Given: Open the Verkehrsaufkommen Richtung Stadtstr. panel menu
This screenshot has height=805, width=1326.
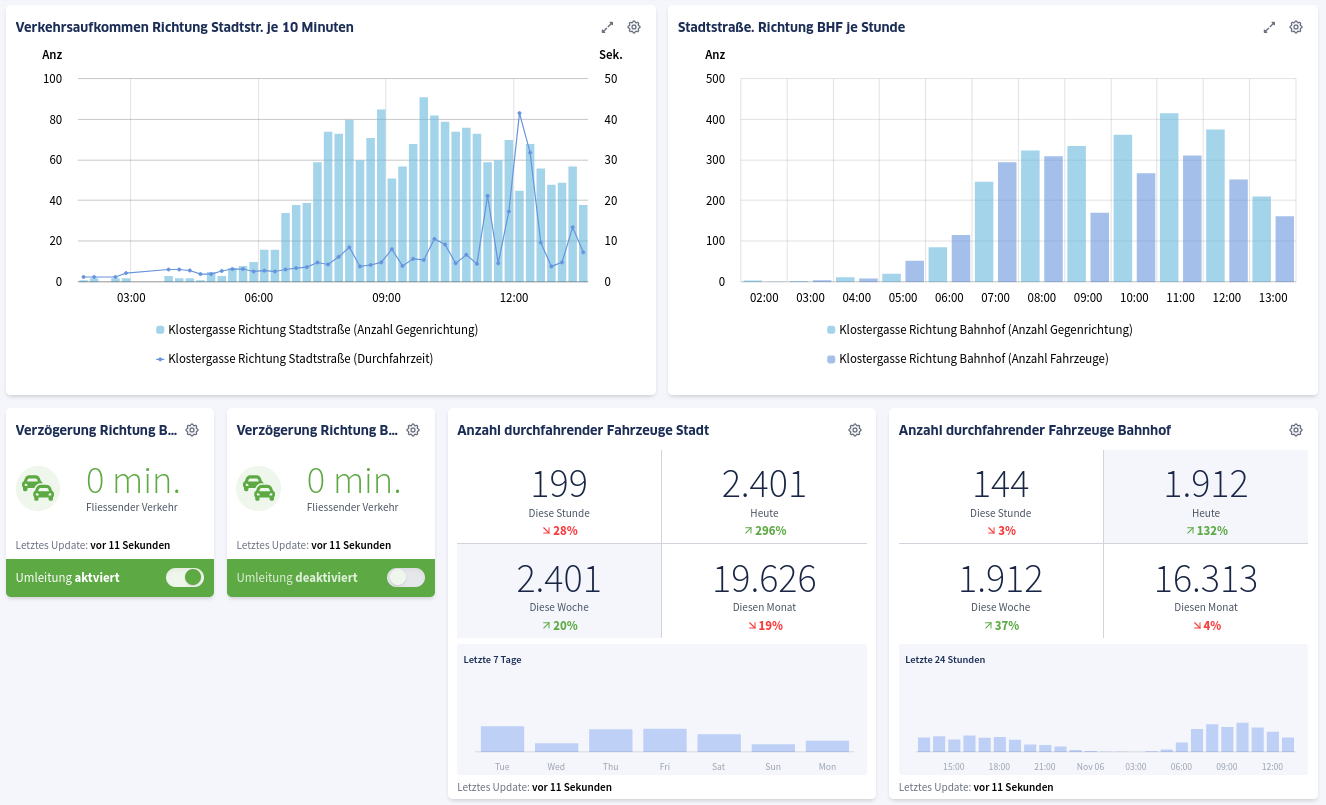Looking at the screenshot, I should point(182,27).
